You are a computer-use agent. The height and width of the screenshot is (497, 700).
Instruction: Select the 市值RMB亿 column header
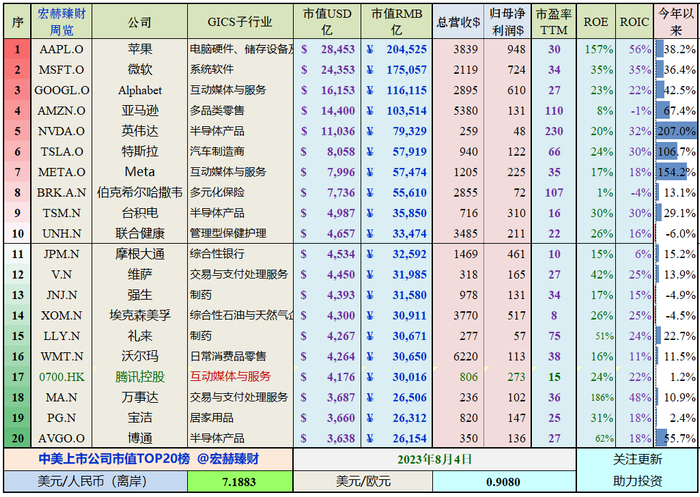tap(396, 22)
